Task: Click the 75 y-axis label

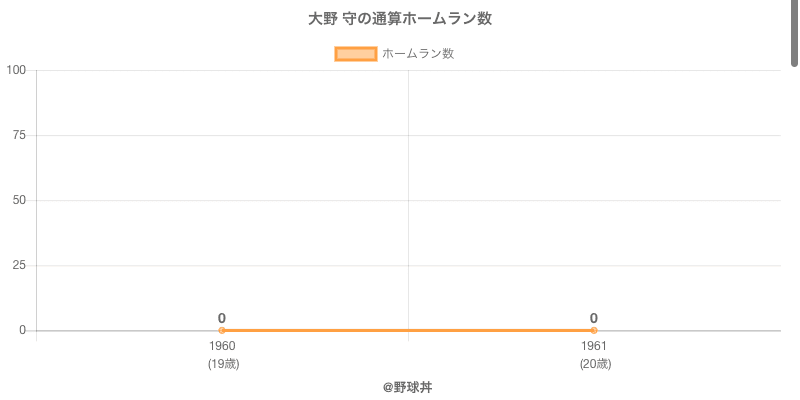Action: pos(19,135)
